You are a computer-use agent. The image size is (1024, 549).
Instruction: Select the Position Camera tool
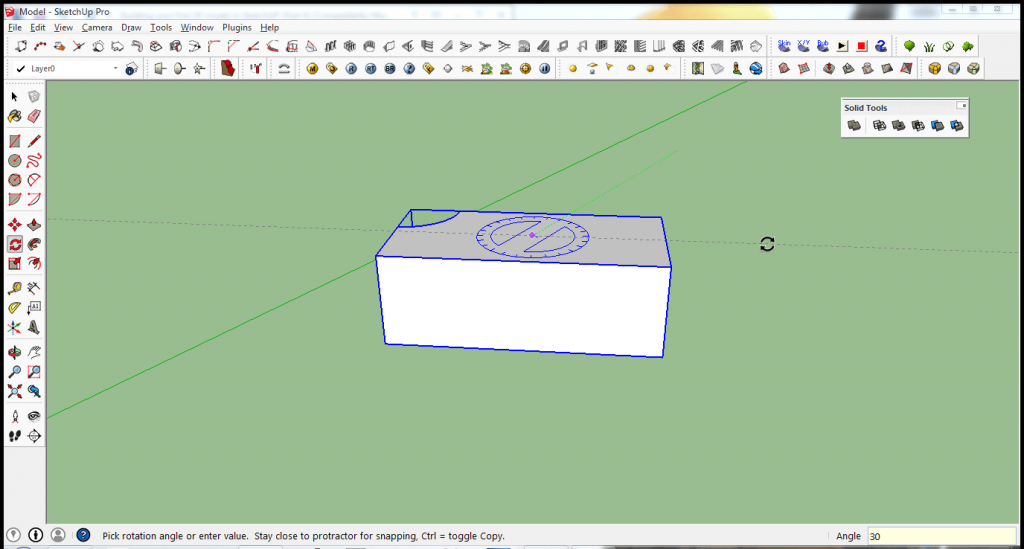pos(14,416)
